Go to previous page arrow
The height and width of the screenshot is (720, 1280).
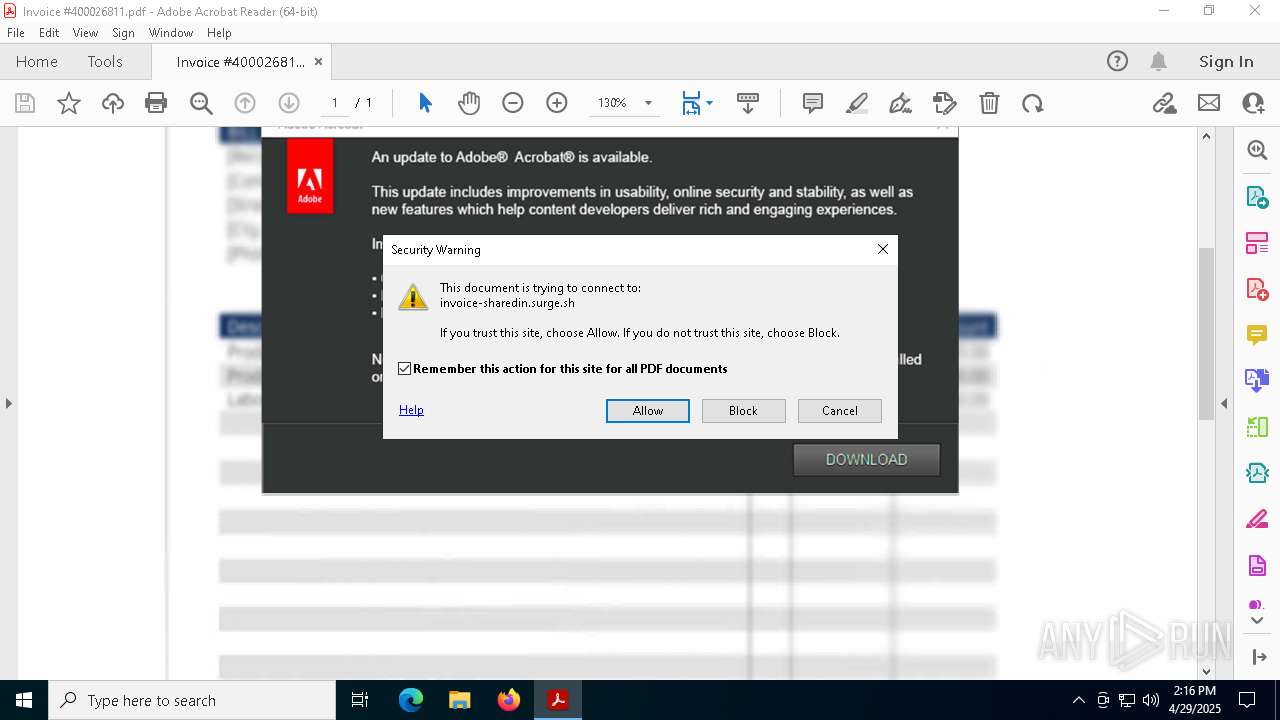tap(245, 103)
